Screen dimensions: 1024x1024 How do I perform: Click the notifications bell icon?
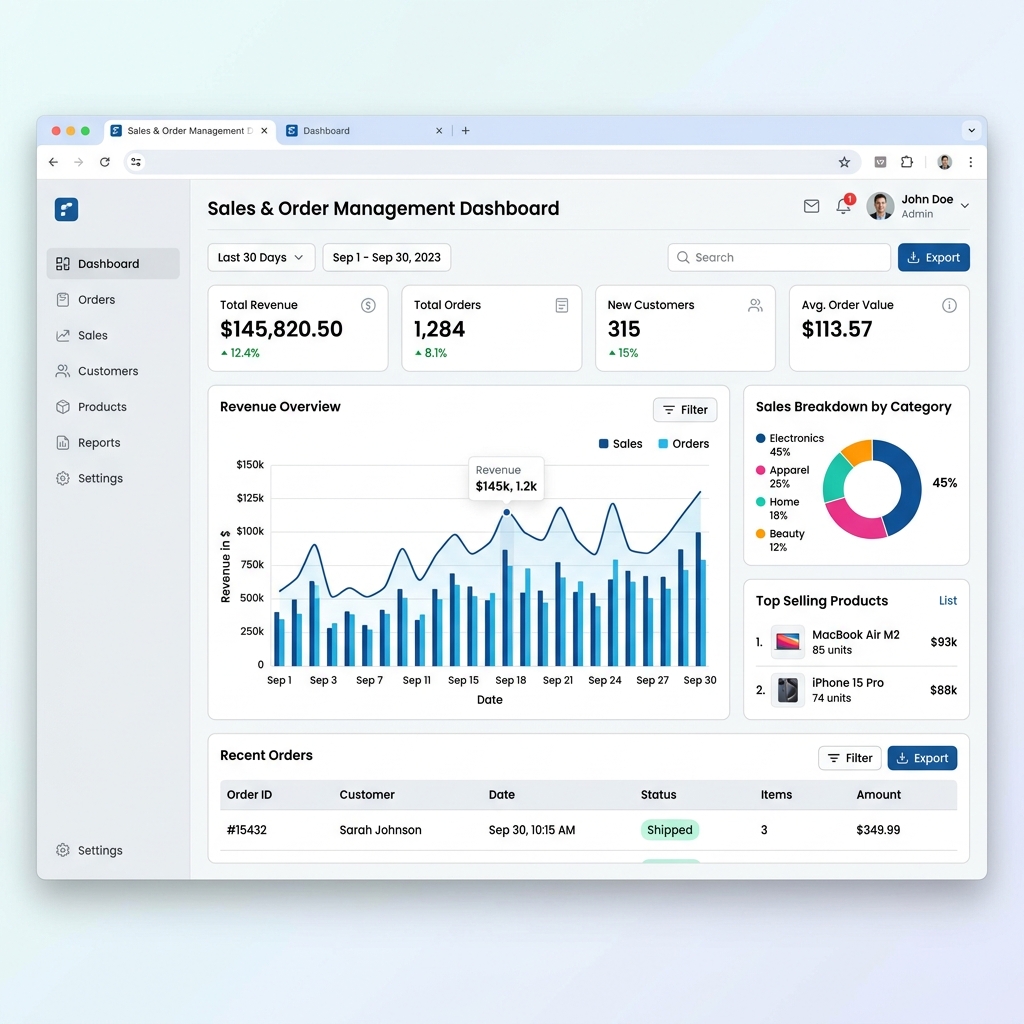[x=843, y=206]
